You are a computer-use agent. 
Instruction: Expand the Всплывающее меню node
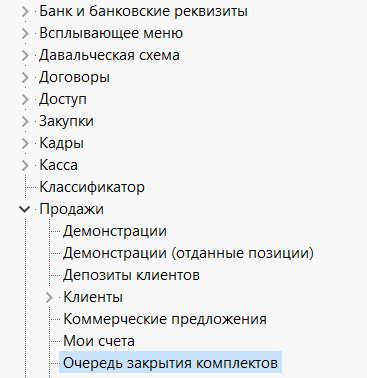(25, 34)
